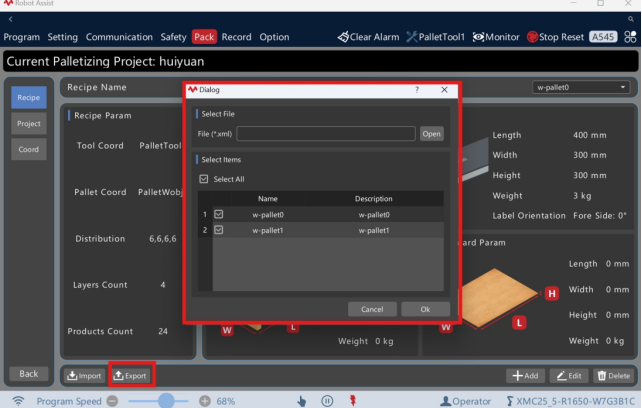Click the H dimension marker on pallet
This screenshot has height=408, width=642.
coord(552,293)
